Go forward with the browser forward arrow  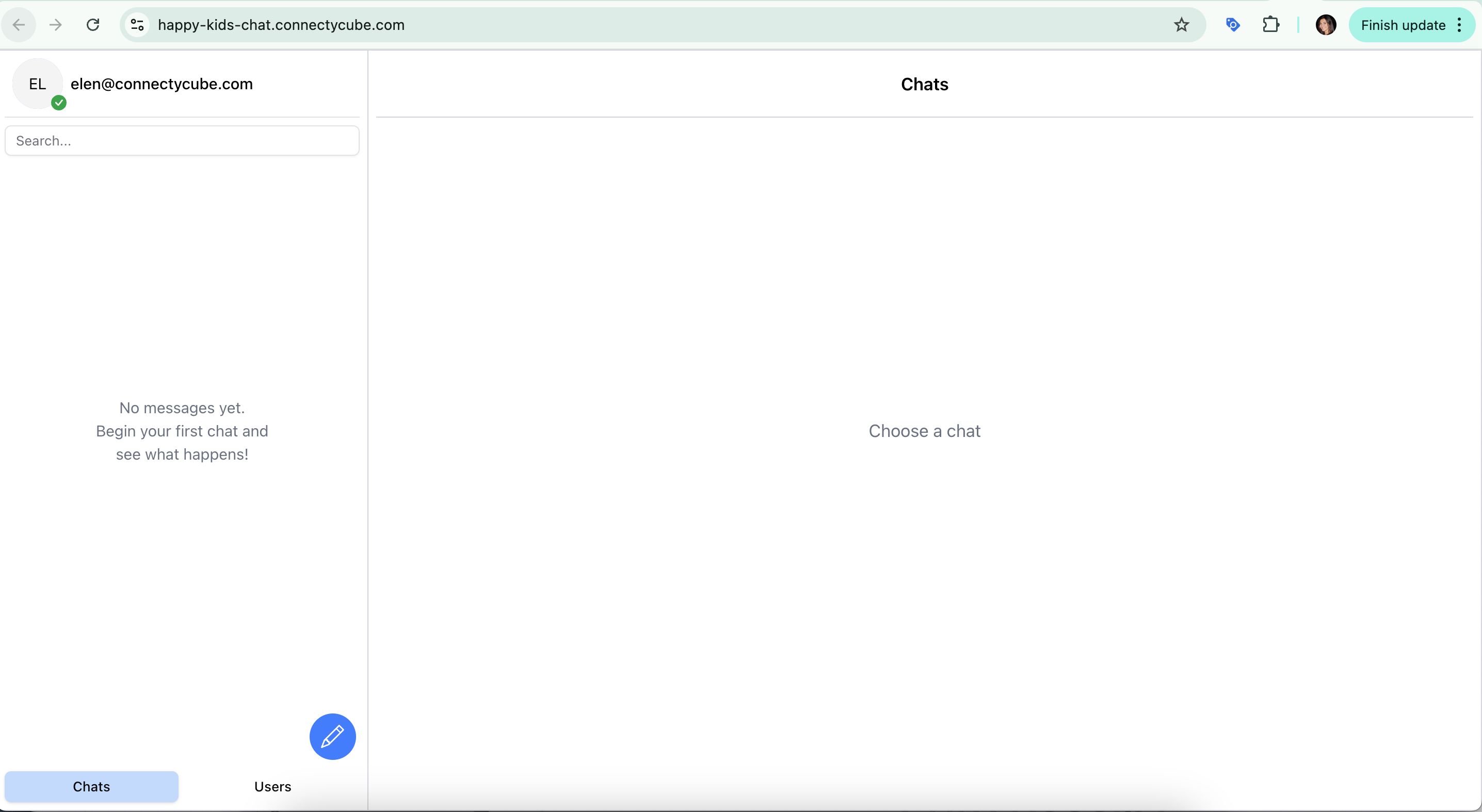tap(56, 25)
